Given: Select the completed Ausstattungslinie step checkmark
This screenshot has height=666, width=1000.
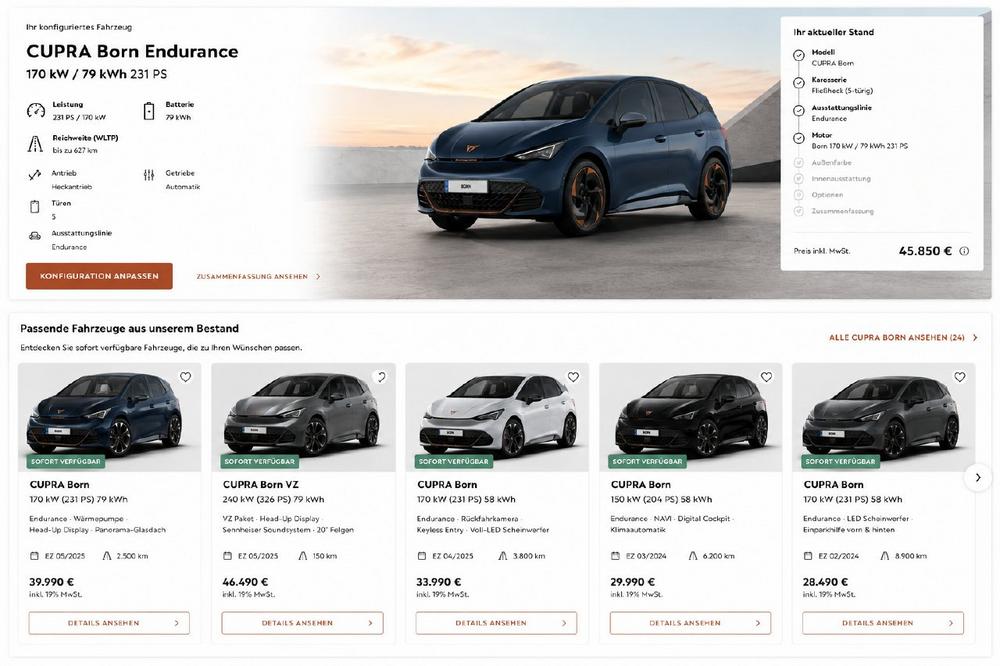Looking at the screenshot, I should (798, 110).
